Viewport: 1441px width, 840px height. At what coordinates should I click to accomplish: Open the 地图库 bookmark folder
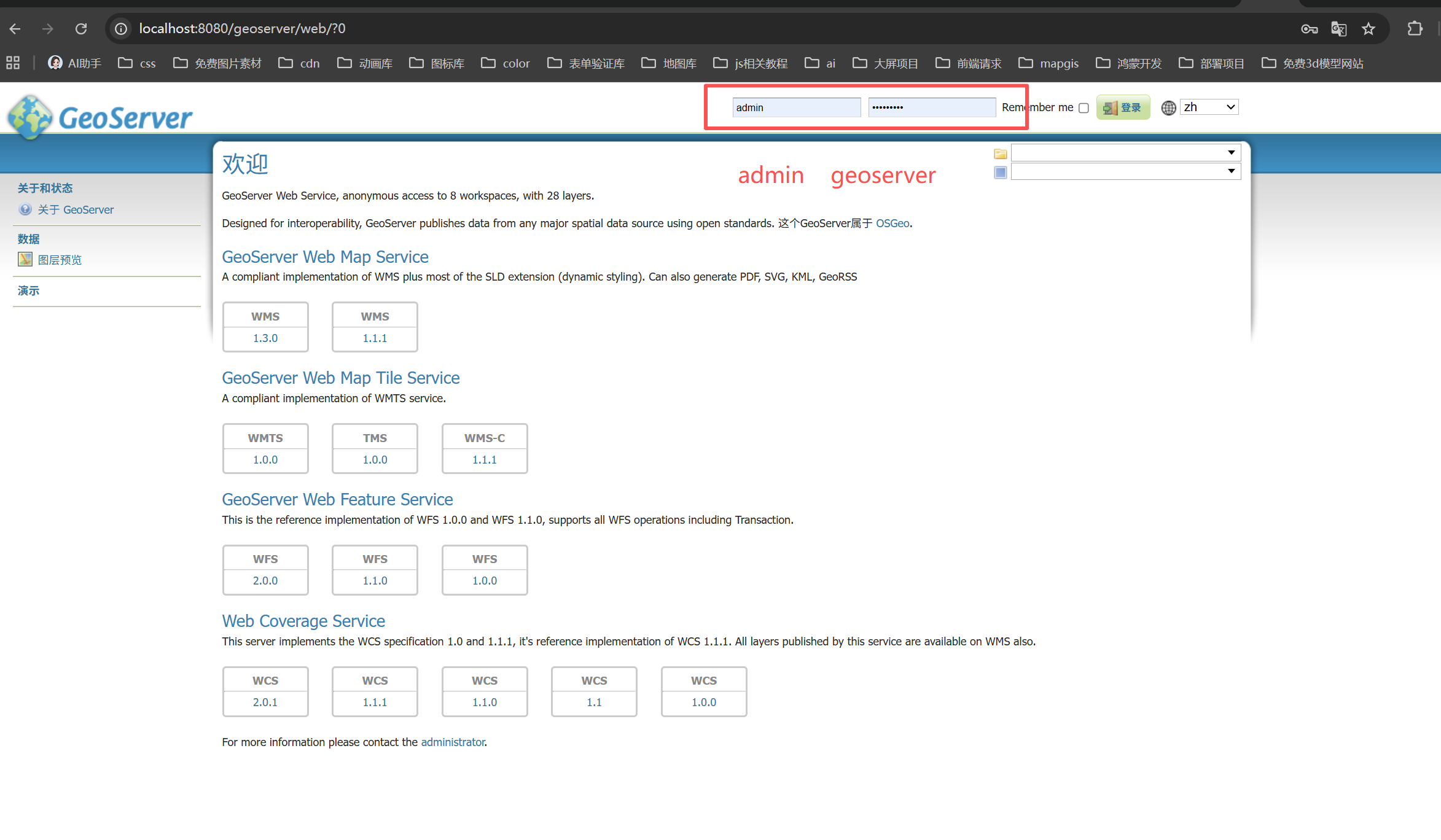(x=669, y=63)
